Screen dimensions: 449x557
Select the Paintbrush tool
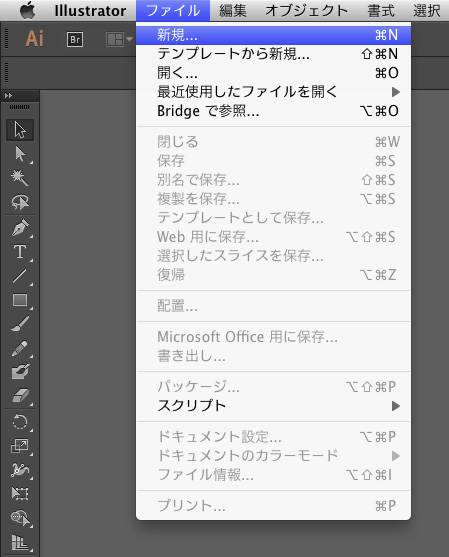pyautogui.click(x=20, y=324)
